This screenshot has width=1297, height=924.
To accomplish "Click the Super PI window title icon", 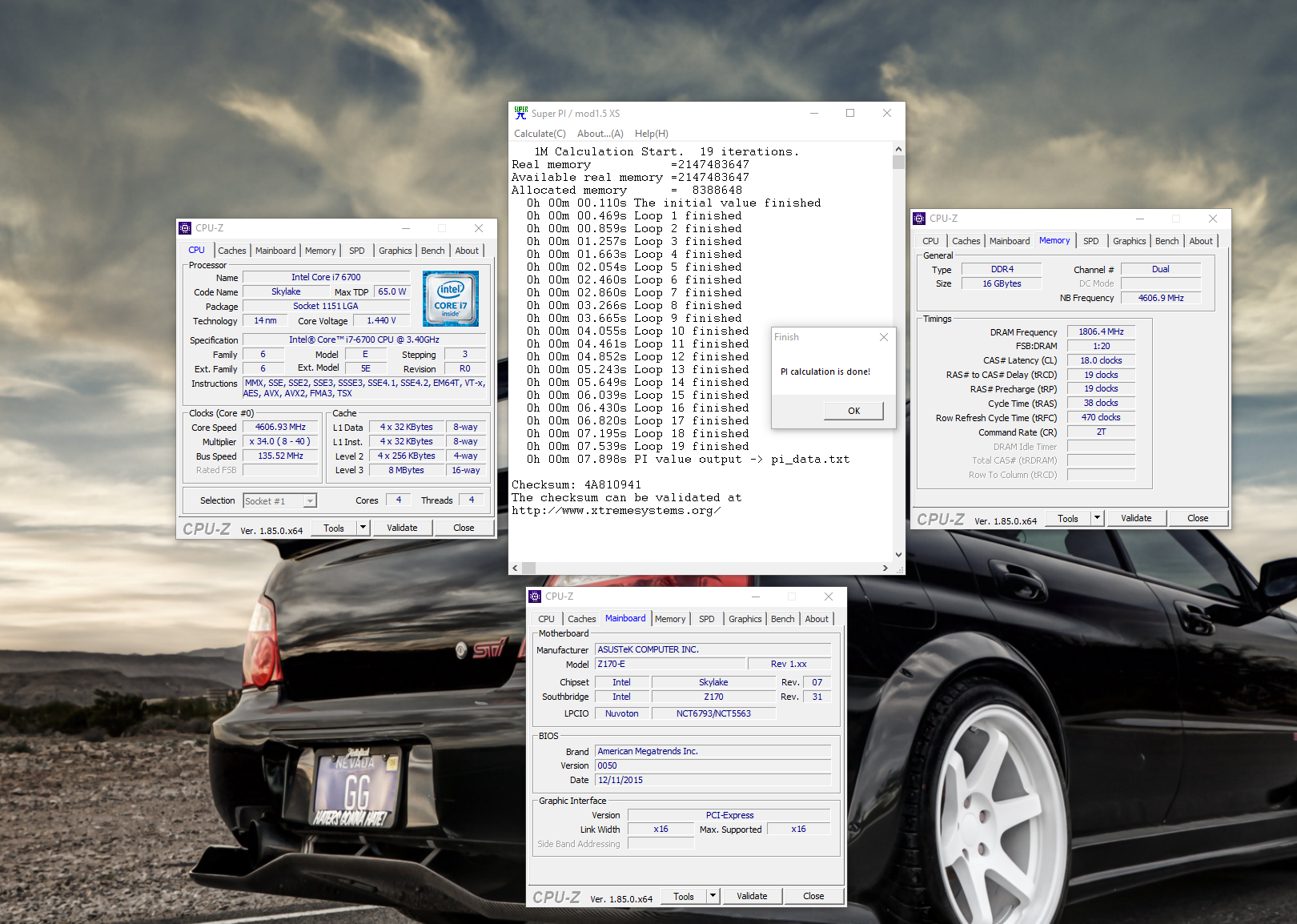I will point(521,113).
